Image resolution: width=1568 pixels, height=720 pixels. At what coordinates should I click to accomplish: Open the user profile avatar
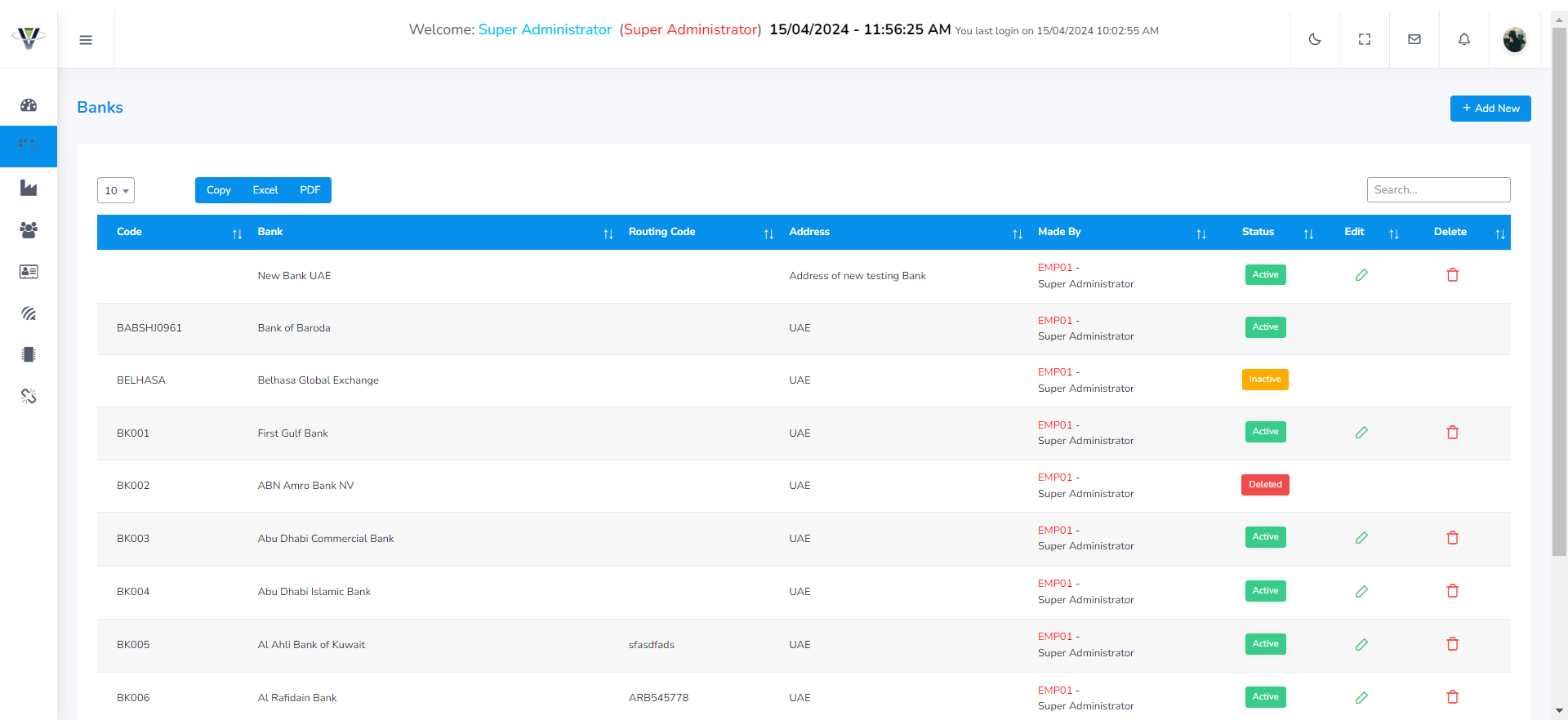pos(1515,39)
